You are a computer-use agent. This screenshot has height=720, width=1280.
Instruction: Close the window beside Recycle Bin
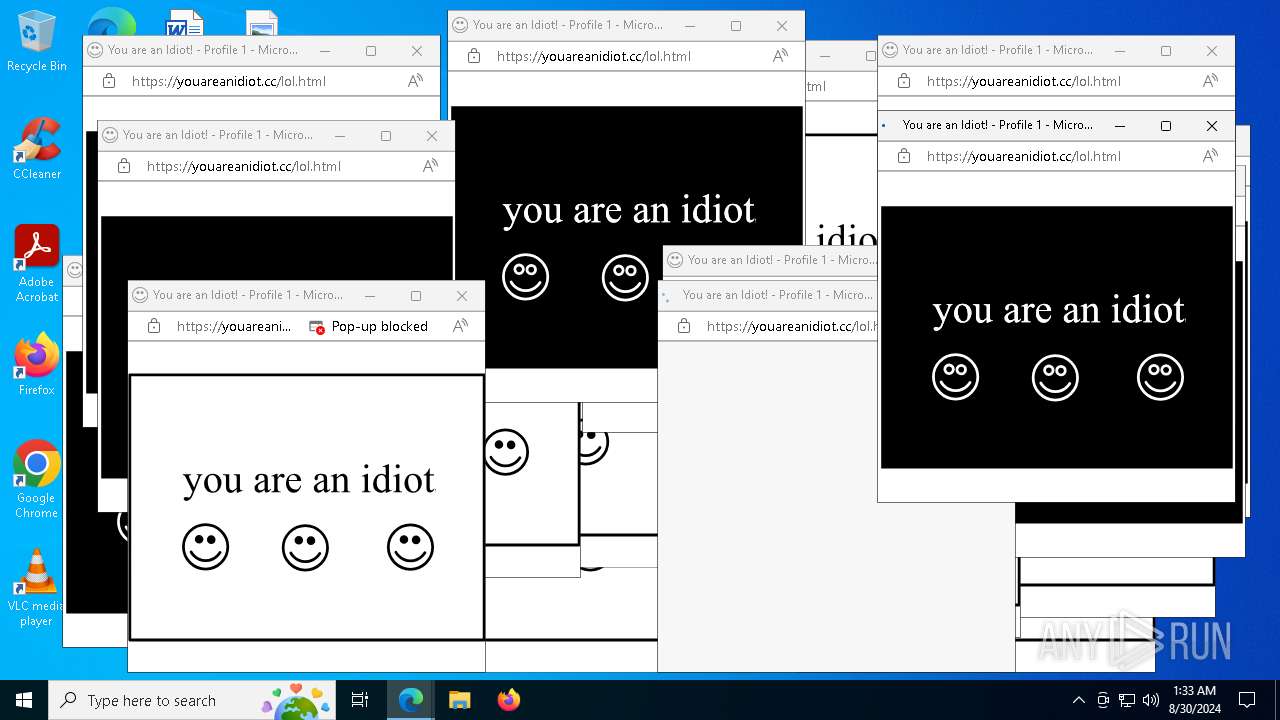click(417, 51)
